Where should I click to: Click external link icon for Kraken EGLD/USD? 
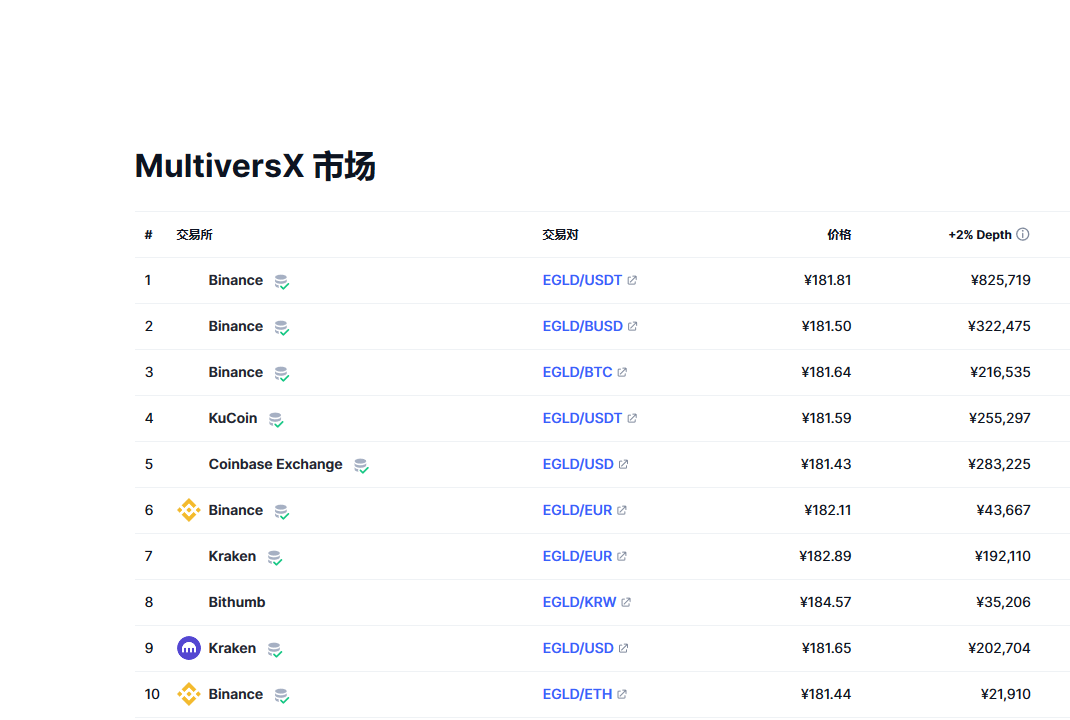coord(623,648)
